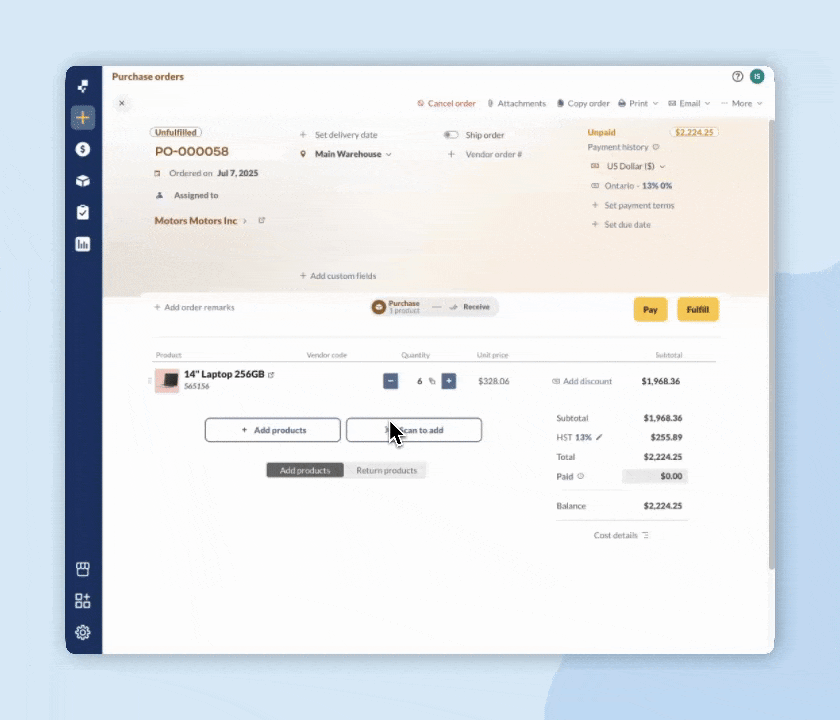This screenshot has width=840, height=720.
Task: Click the Ordered on Jul 7, 2025 date
Action: point(206,173)
